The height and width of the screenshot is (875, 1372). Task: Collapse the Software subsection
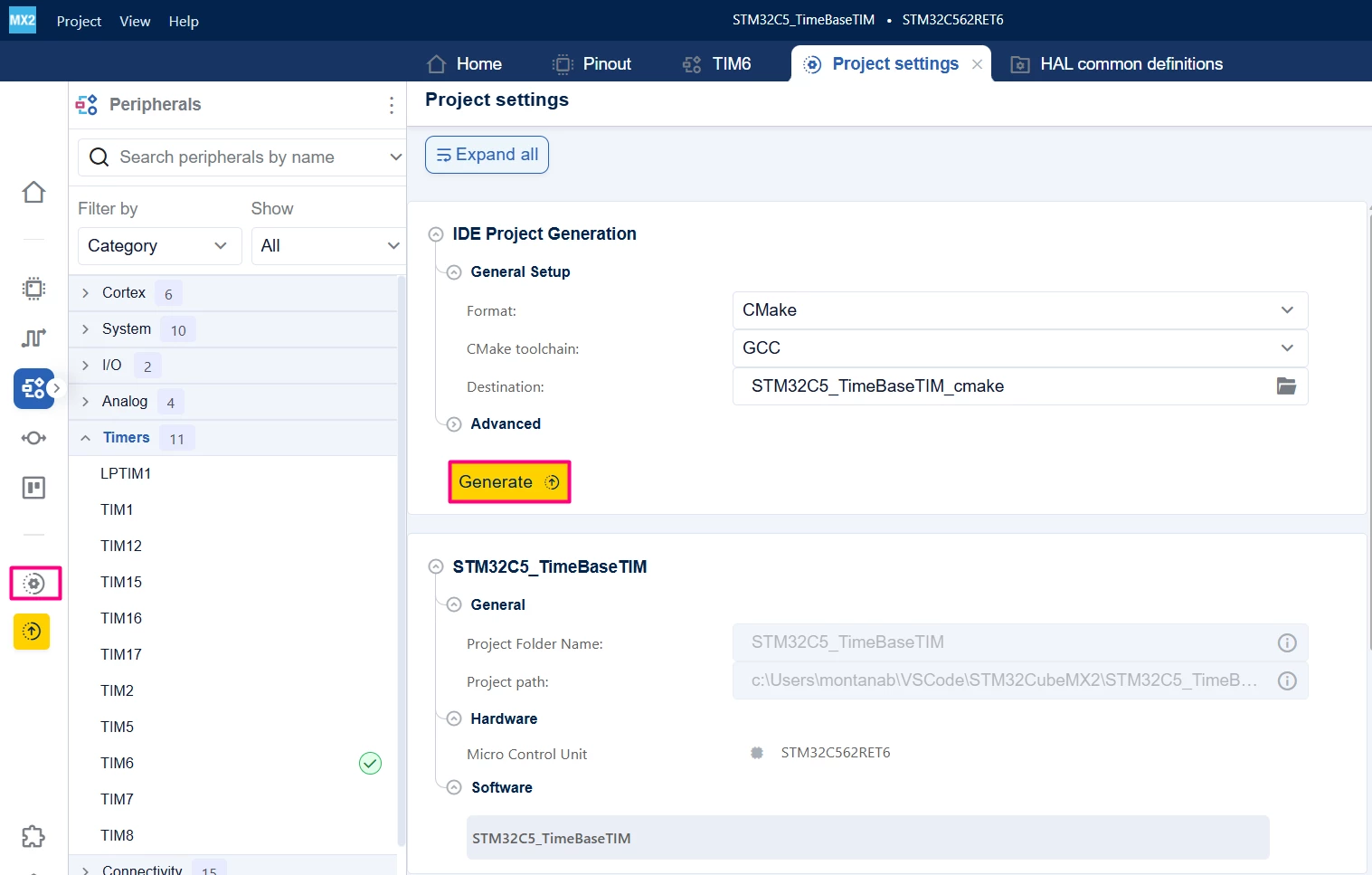click(x=454, y=788)
